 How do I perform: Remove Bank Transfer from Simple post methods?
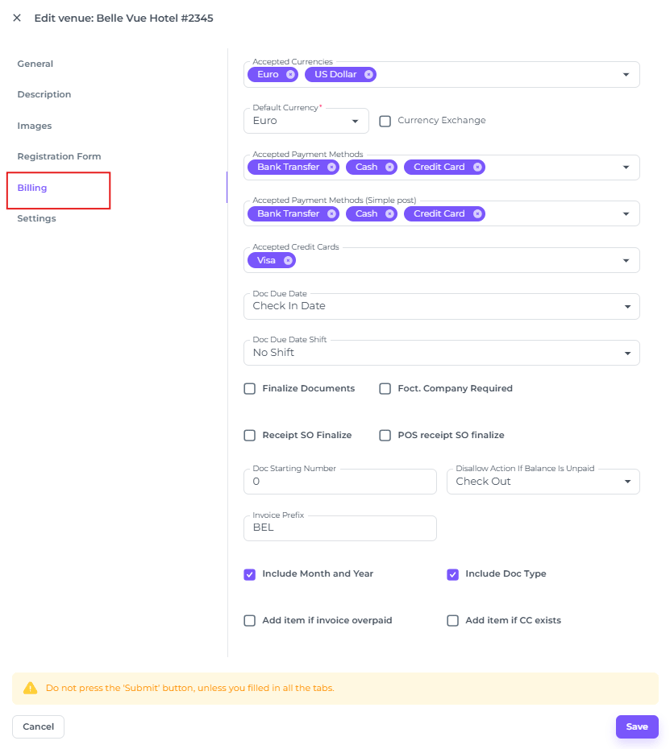click(x=331, y=214)
